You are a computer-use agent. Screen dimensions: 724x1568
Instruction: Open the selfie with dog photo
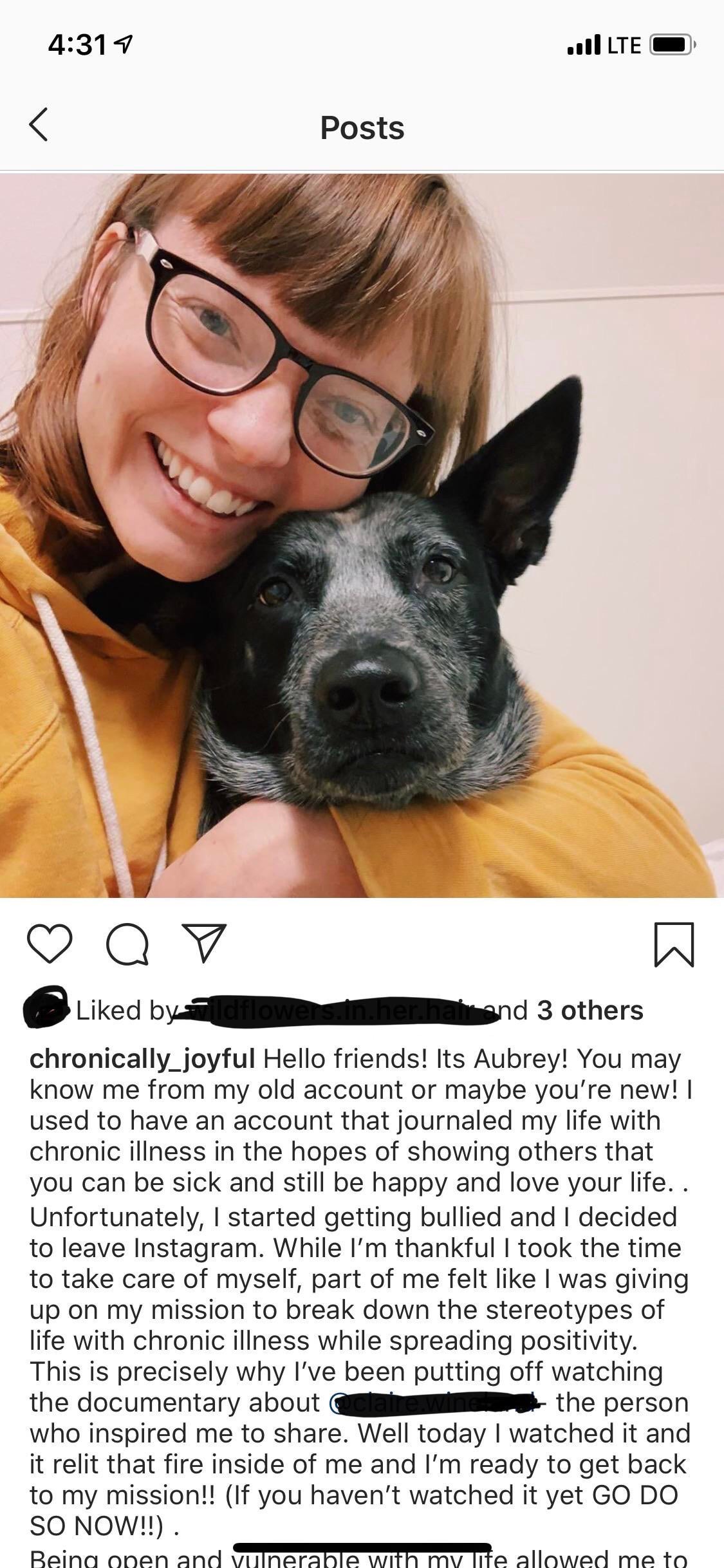click(x=362, y=535)
